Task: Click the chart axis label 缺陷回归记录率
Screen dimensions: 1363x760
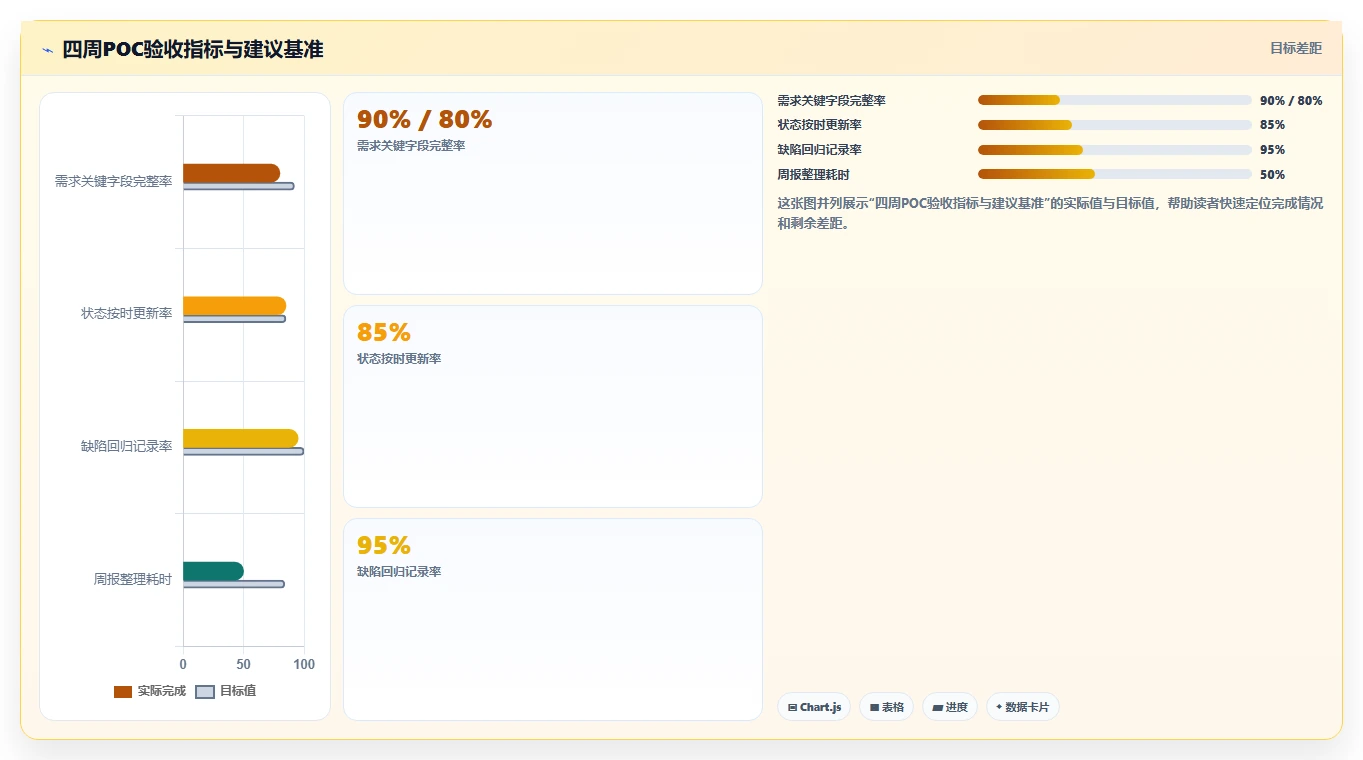Action: pos(126,446)
